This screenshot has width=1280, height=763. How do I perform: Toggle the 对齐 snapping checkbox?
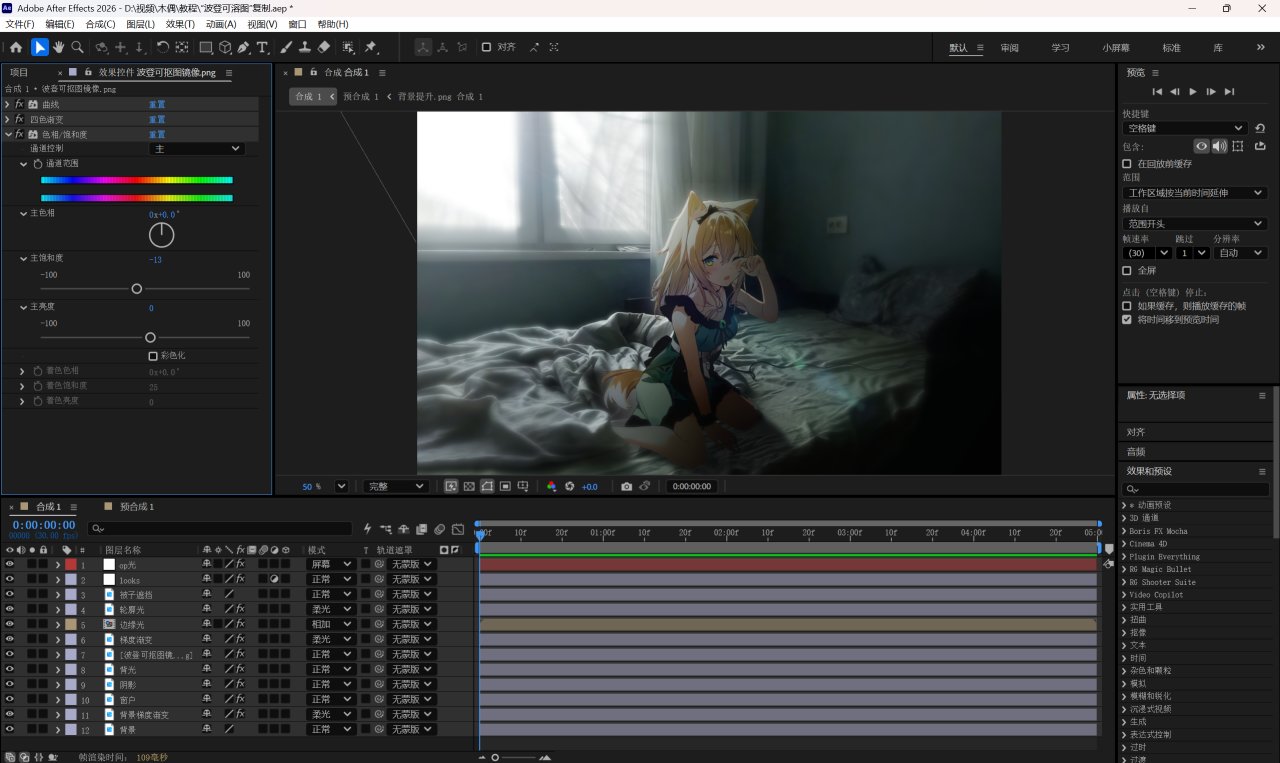[486, 47]
